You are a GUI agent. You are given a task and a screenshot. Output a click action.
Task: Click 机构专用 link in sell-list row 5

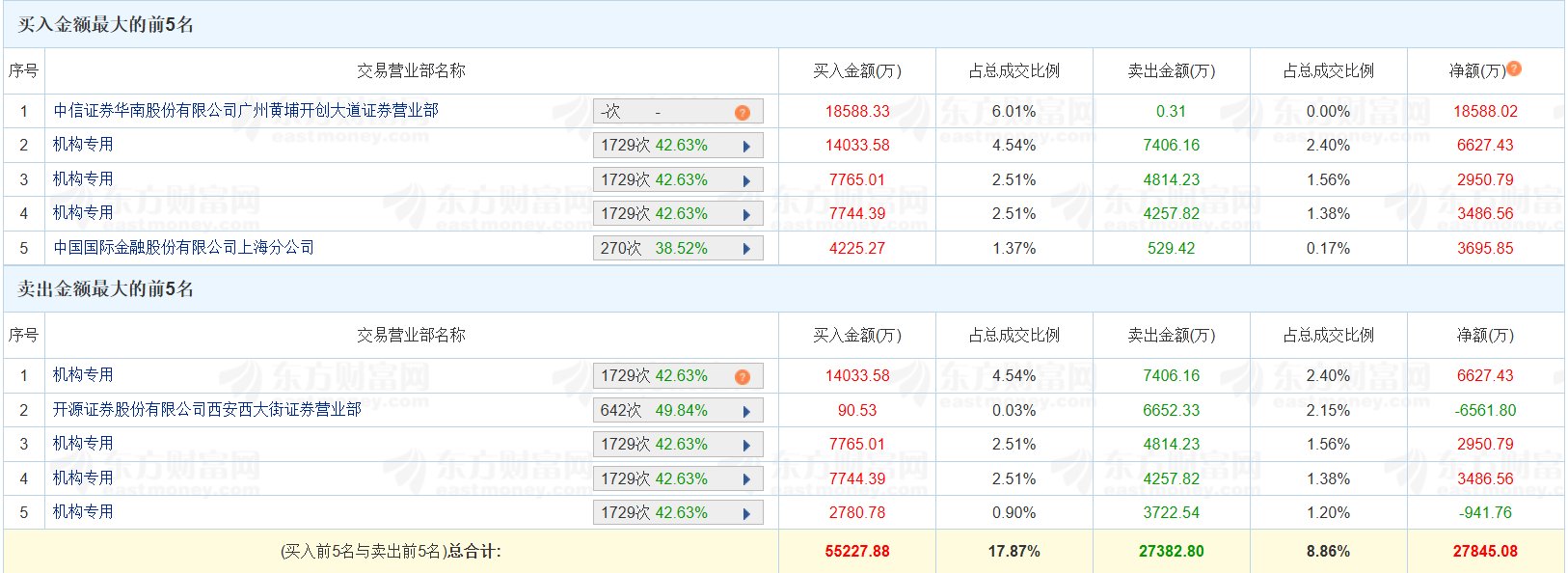tap(83, 512)
